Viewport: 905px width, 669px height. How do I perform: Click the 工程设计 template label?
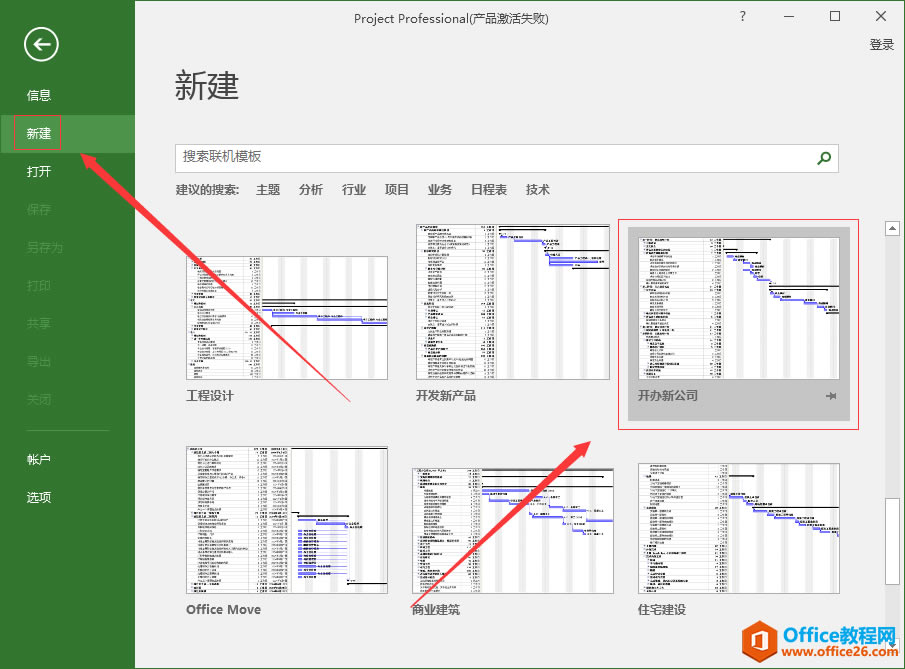(x=210, y=396)
